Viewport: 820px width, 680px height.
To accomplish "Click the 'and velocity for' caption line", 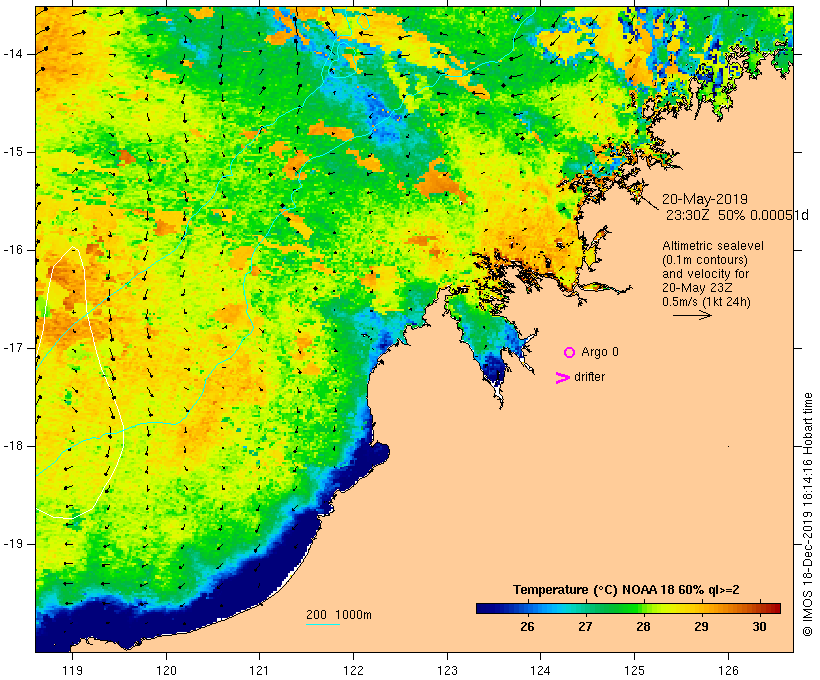I will click(705, 274).
